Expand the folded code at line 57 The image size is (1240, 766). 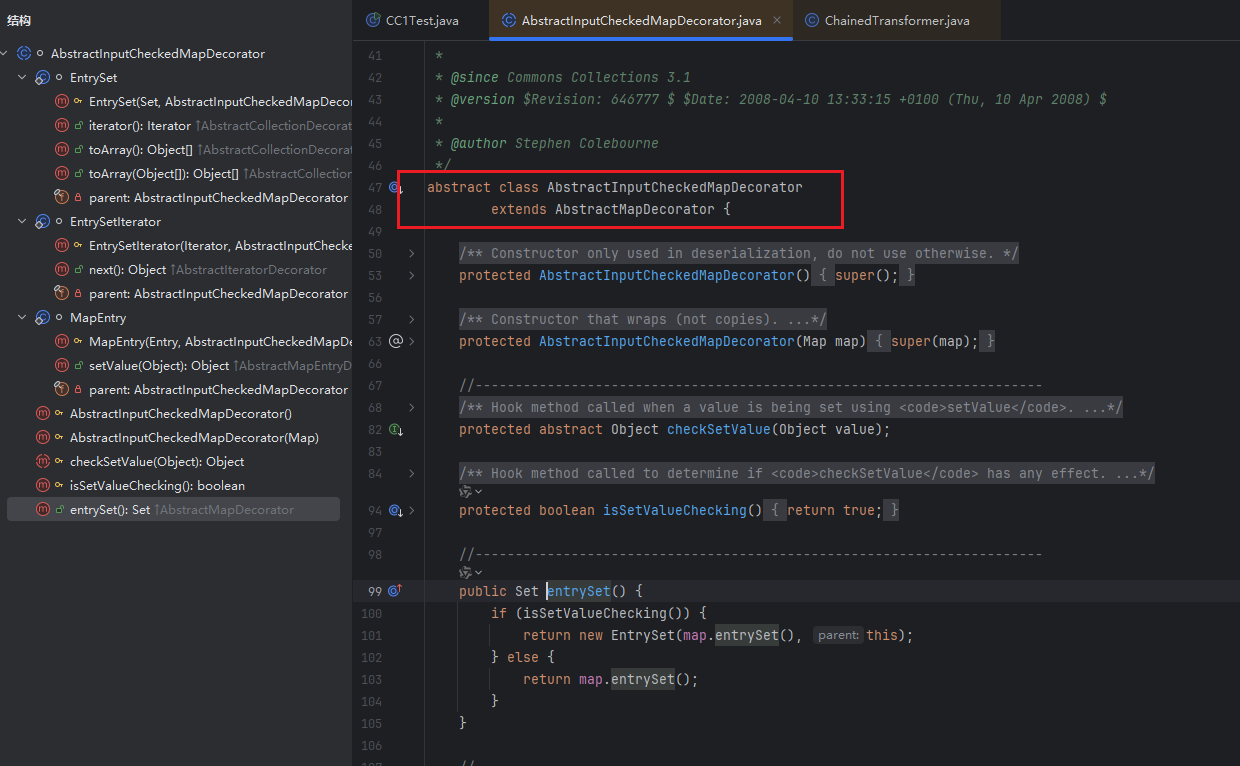[x=411, y=319]
